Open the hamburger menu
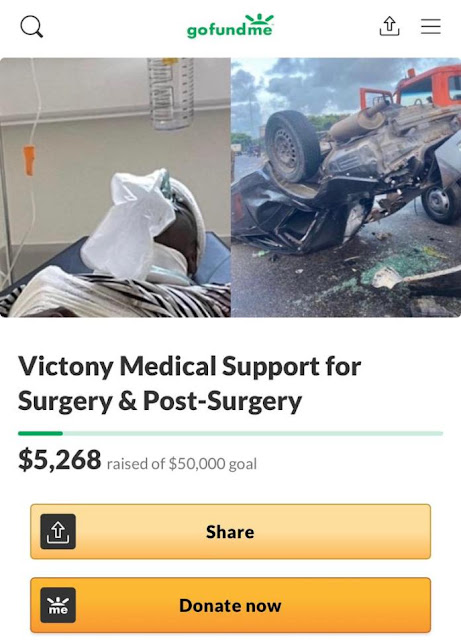 coord(431,26)
